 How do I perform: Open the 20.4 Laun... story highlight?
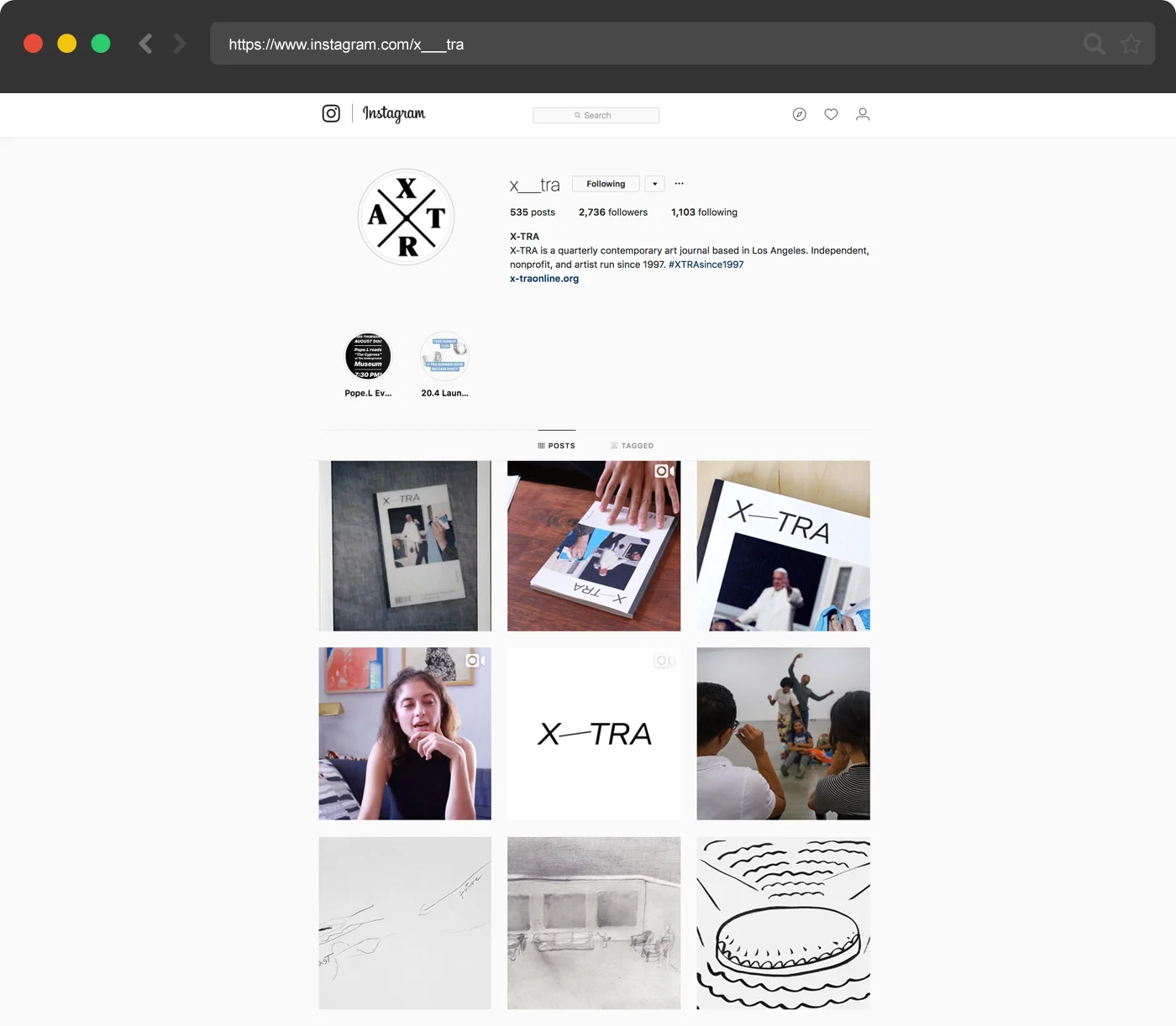tap(444, 364)
